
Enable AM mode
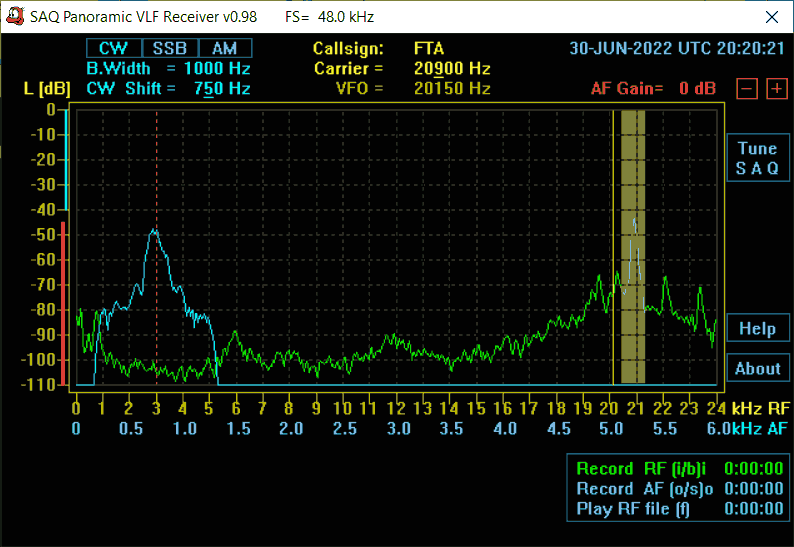pyautogui.click(x=224, y=48)
